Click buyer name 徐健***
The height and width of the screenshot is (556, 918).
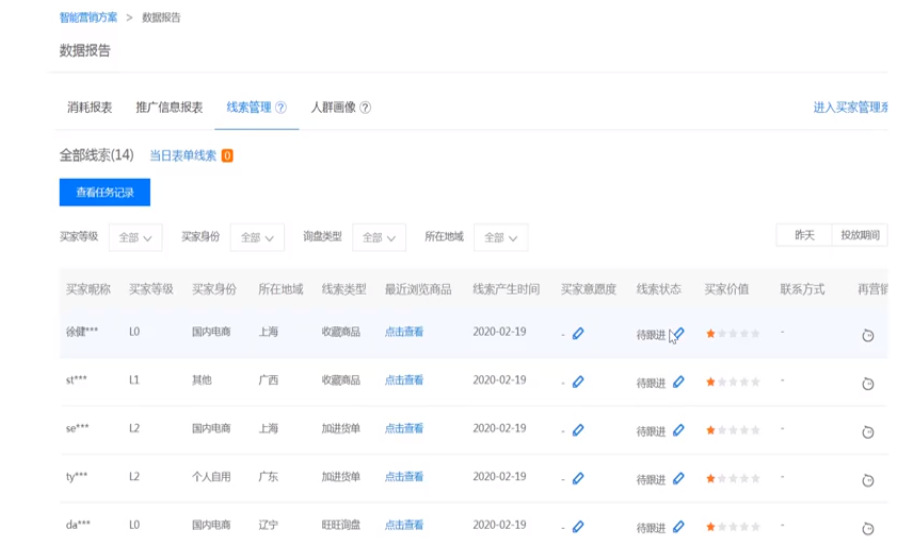point(82,332)
